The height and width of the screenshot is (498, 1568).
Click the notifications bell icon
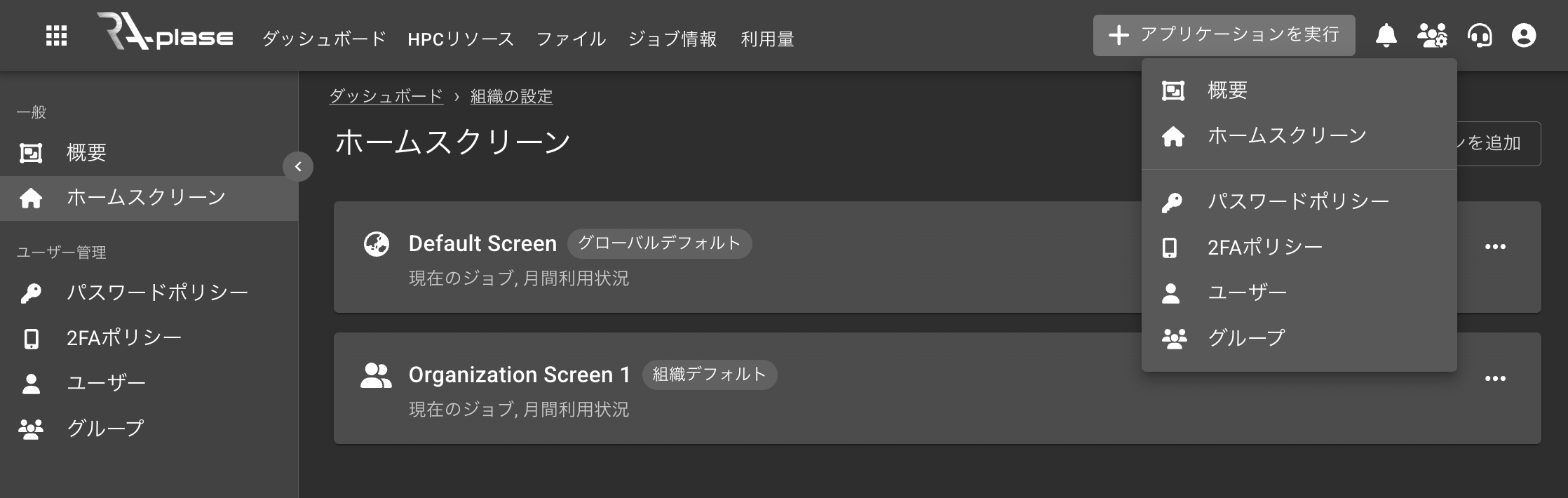(1386, 35)
